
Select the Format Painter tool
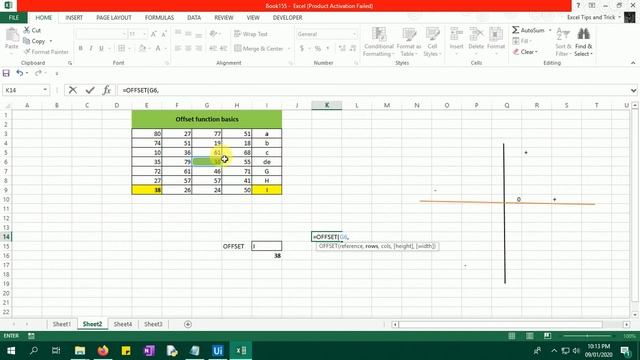tap(46, 52)
